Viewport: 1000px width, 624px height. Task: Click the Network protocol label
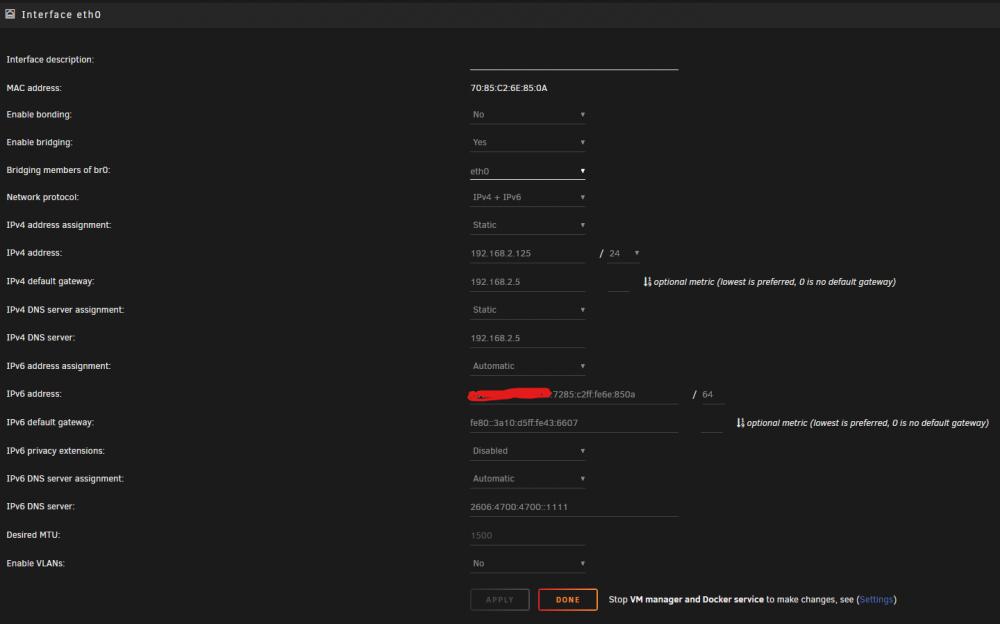[43, 197]
